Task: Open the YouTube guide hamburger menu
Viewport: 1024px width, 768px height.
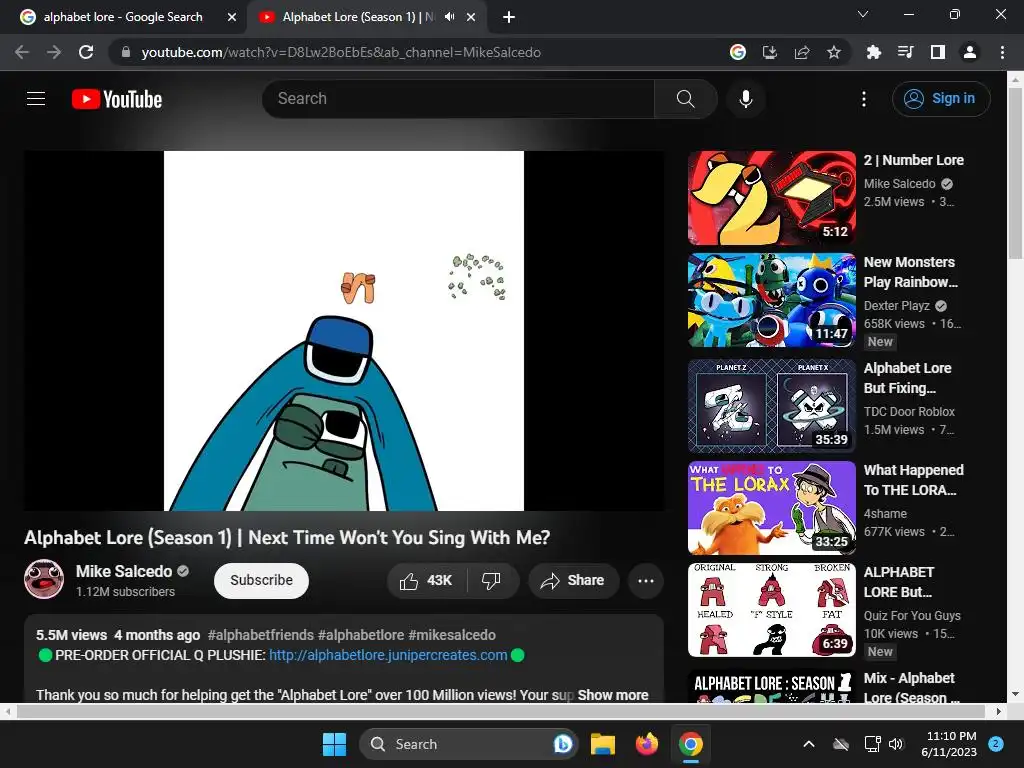Action: (x=36, y=99)
